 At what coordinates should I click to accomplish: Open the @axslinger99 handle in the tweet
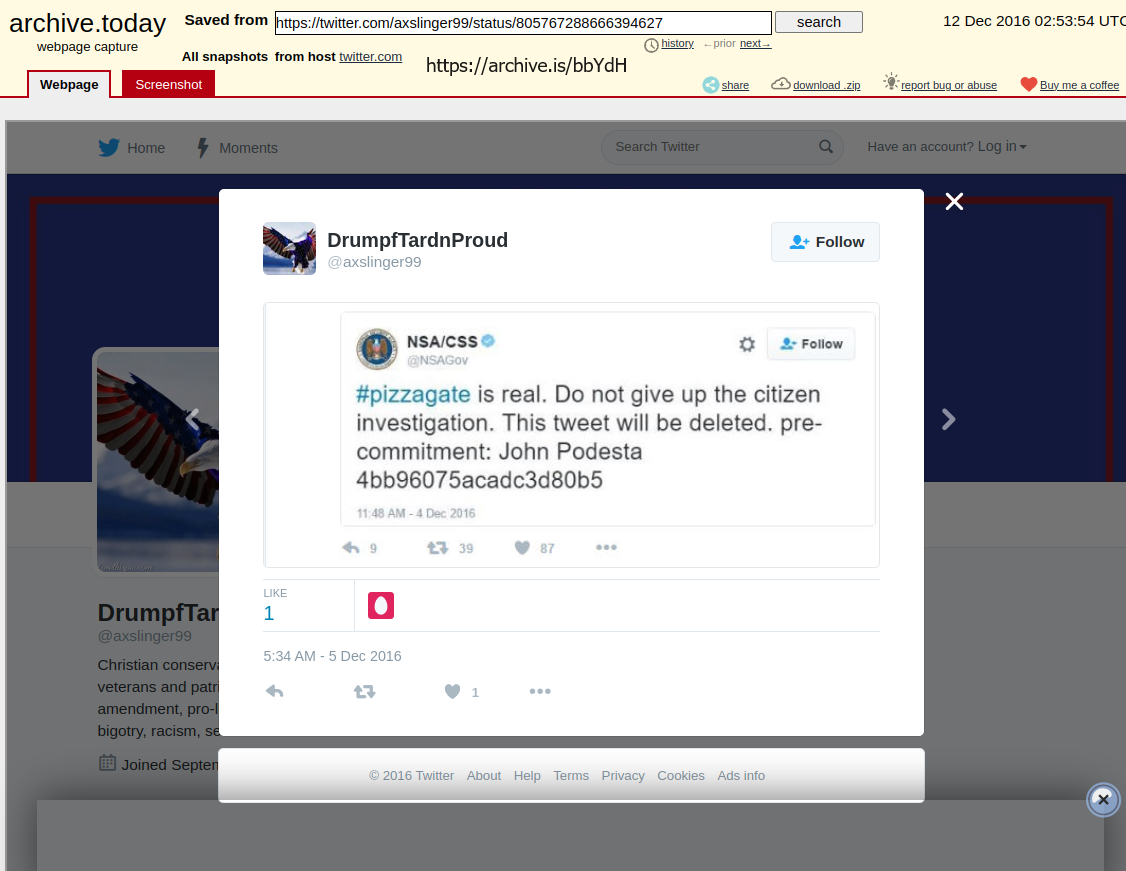pos(374,262)
